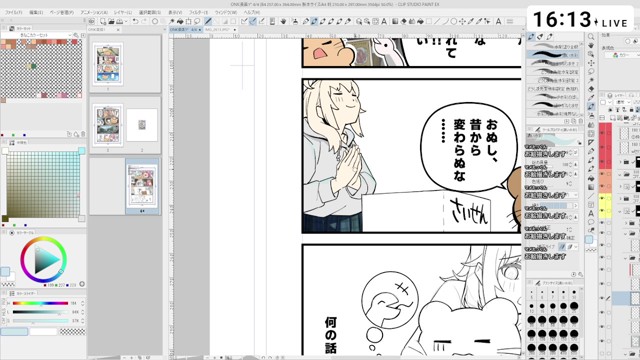Open dropdown arrow beside the save icon
This screenshot has height=360, width=640.
126,21
